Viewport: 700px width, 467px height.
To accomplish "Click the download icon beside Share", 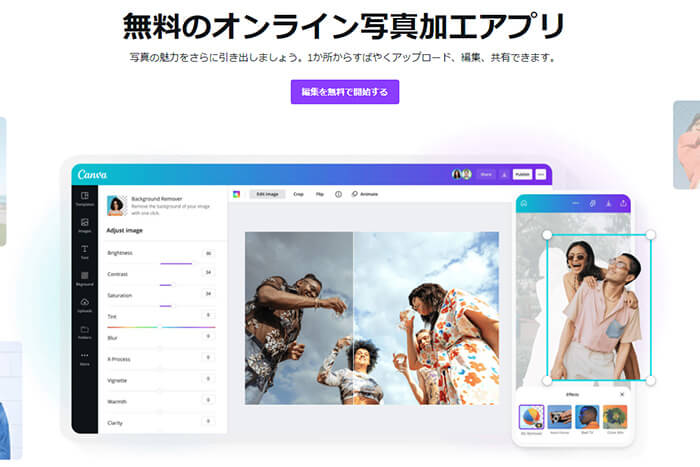I will pyautogui.click(x=504, y=174).
